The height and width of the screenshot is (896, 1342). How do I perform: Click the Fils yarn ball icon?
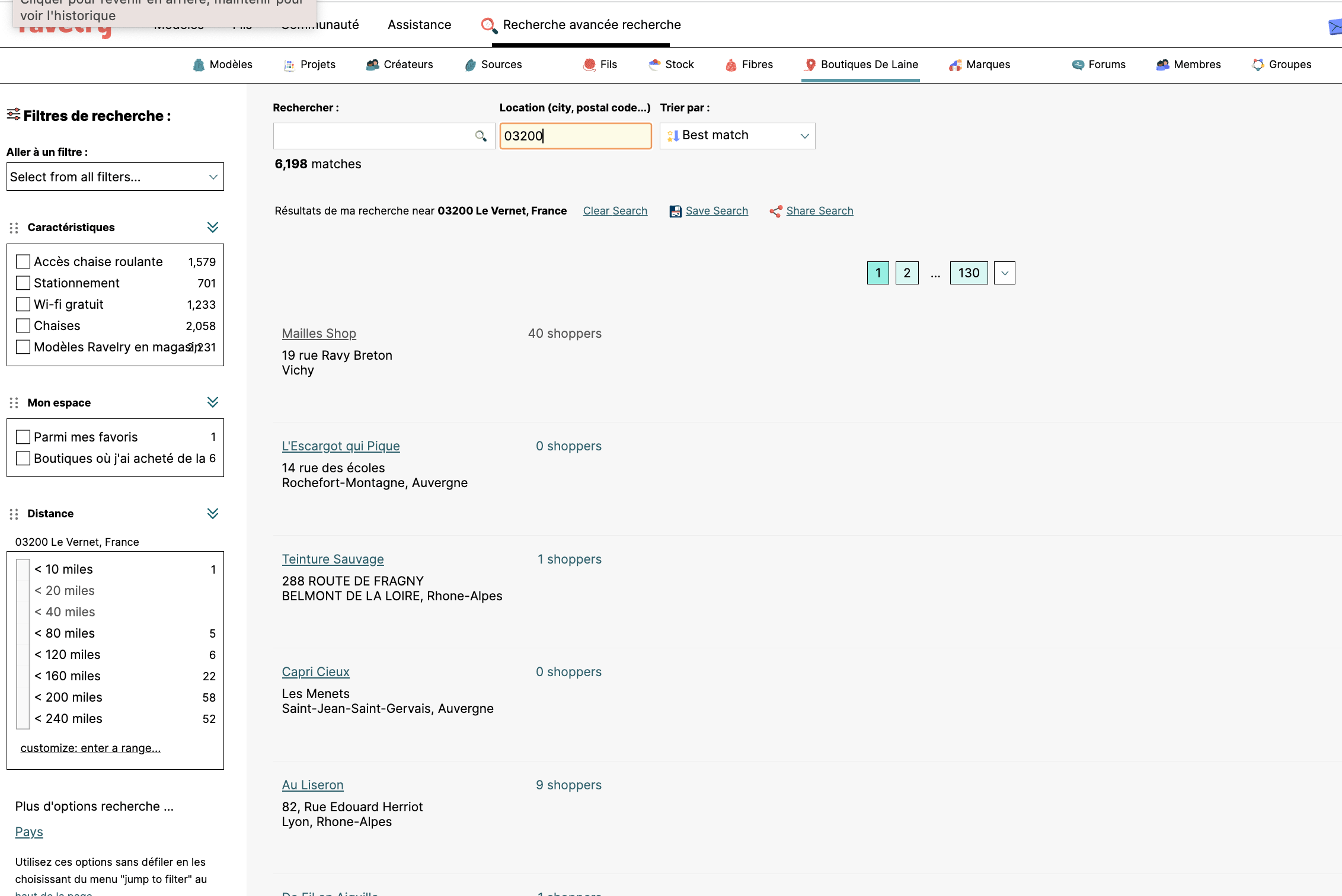(589, 65)
